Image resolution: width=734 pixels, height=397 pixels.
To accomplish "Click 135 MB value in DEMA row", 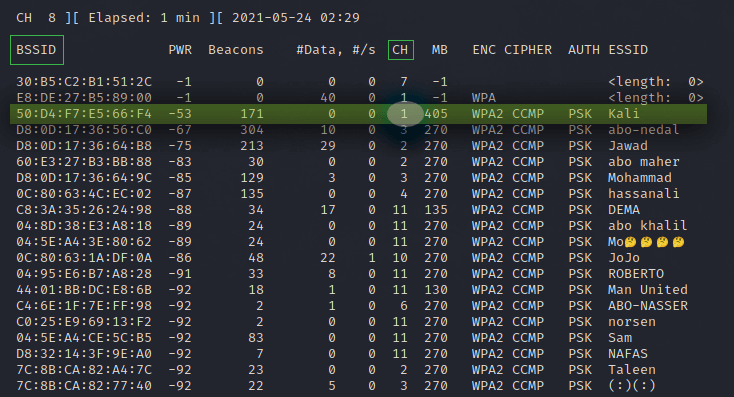I will pyautogui.click(x=436, y=210).
